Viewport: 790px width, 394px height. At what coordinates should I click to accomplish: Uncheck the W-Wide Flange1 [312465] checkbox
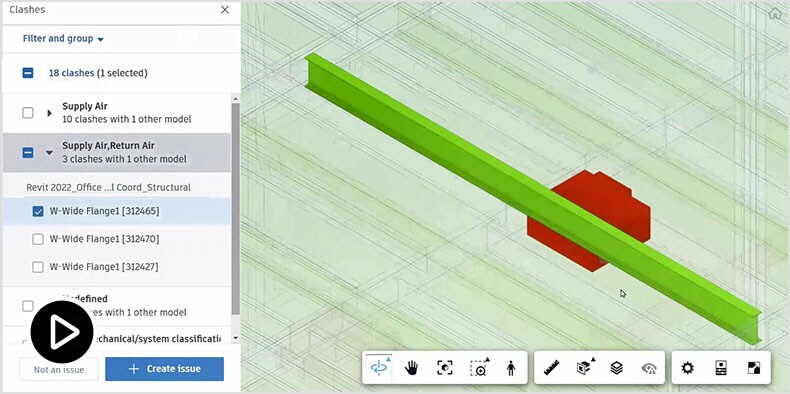[38, 212]
